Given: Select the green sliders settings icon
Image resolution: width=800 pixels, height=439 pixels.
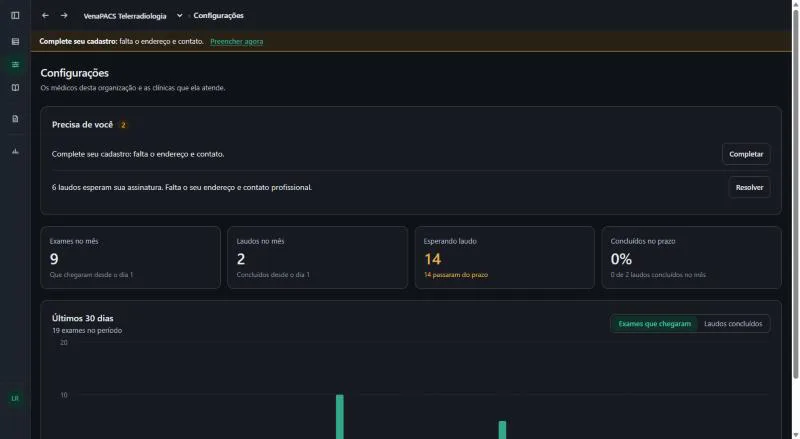Looking at the screenshot, I should coord(15,64).
